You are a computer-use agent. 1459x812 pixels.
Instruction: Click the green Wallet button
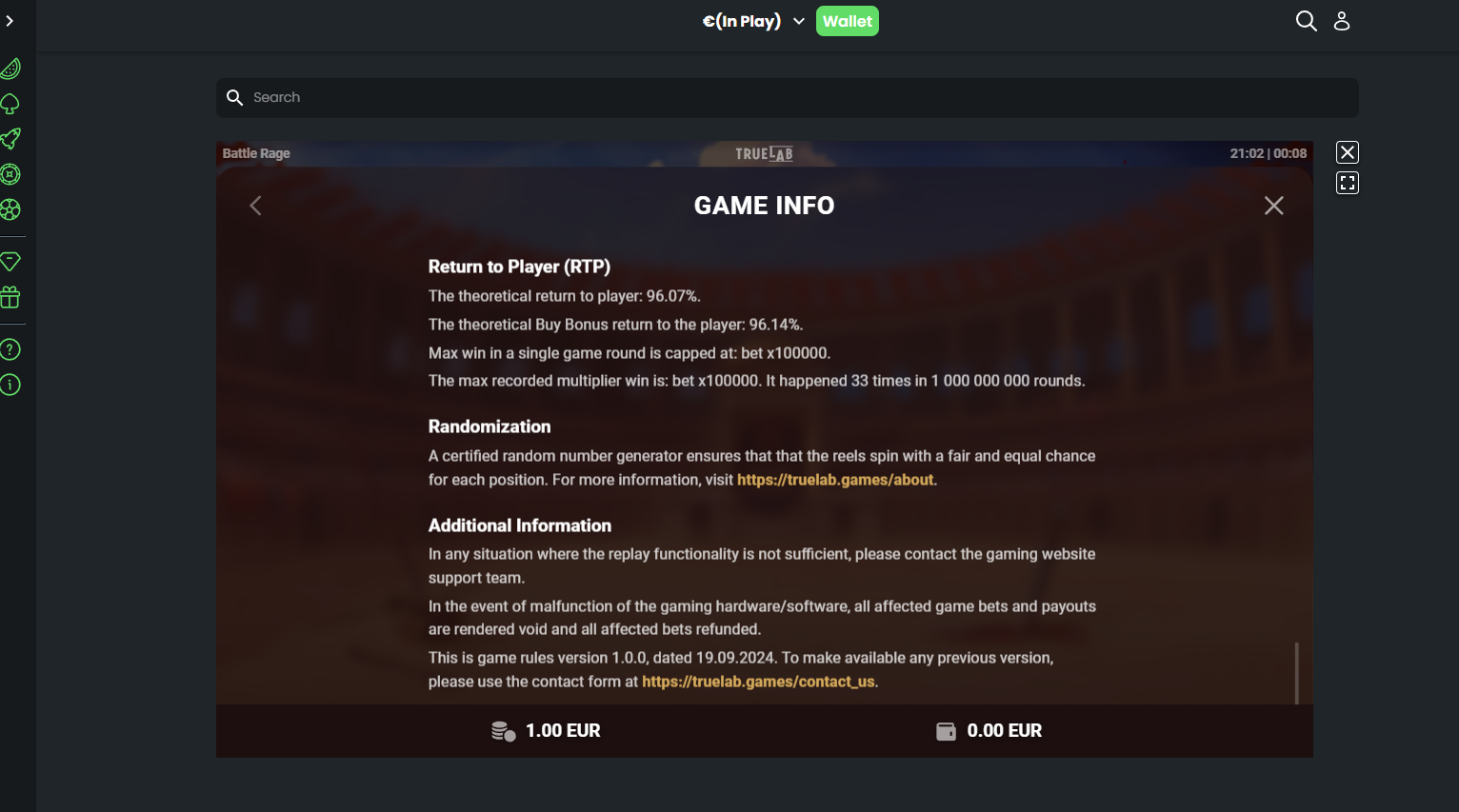click(847, 21)
